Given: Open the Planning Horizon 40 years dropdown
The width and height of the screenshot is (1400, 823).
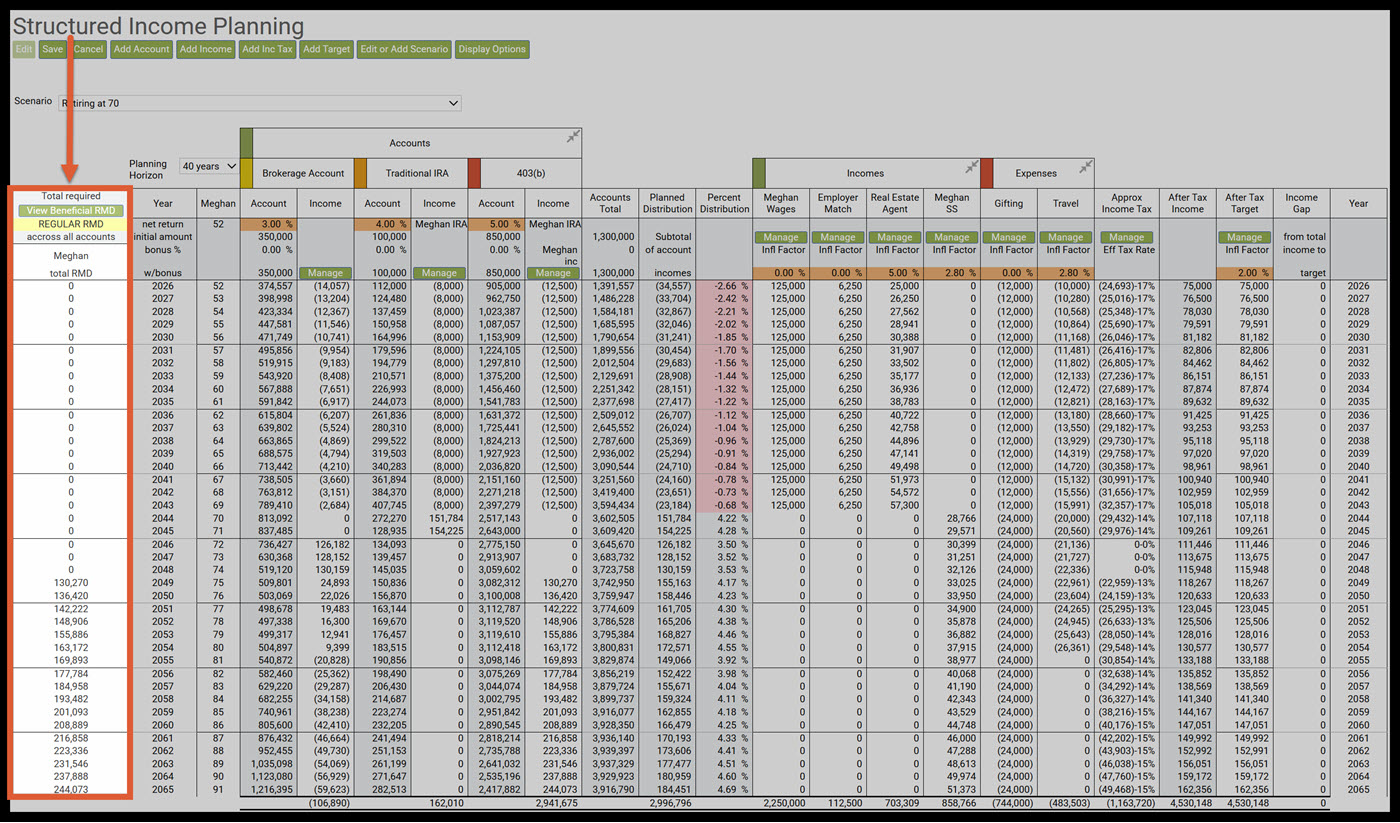Looking at the screenshot, I should (208, 166).
